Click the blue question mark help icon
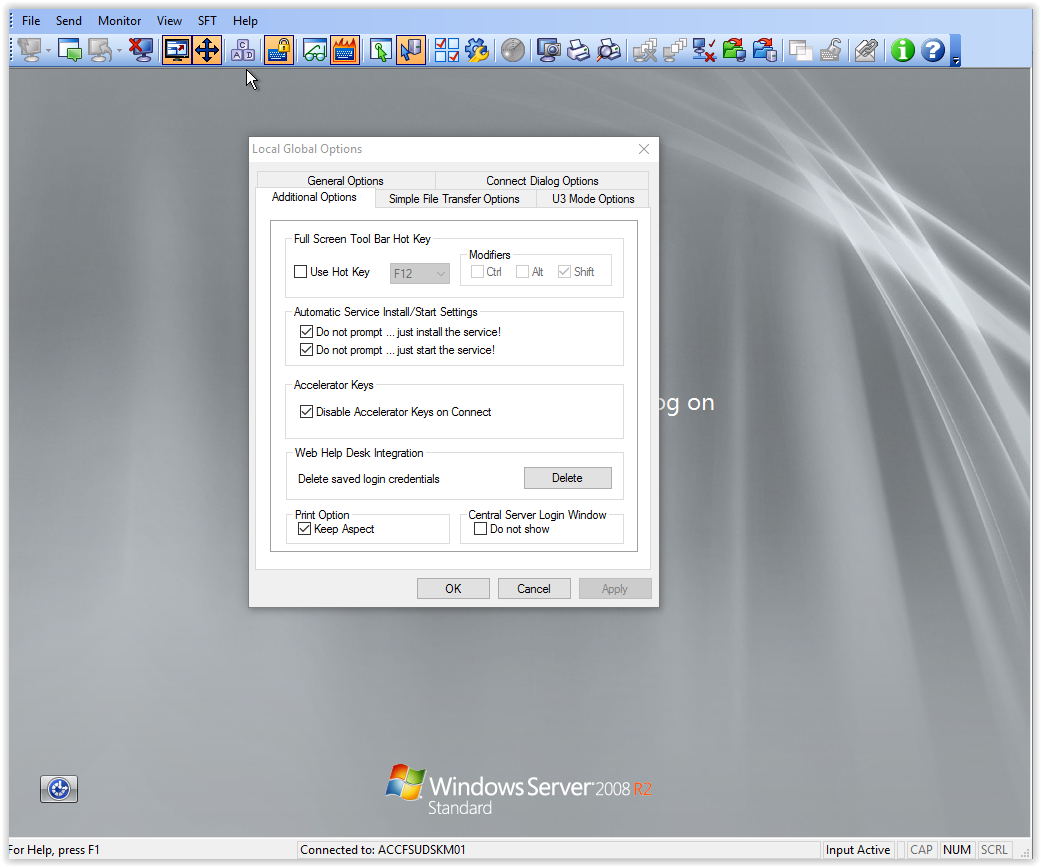Viewport: 1041px width, 867px height. coord(933,50)
